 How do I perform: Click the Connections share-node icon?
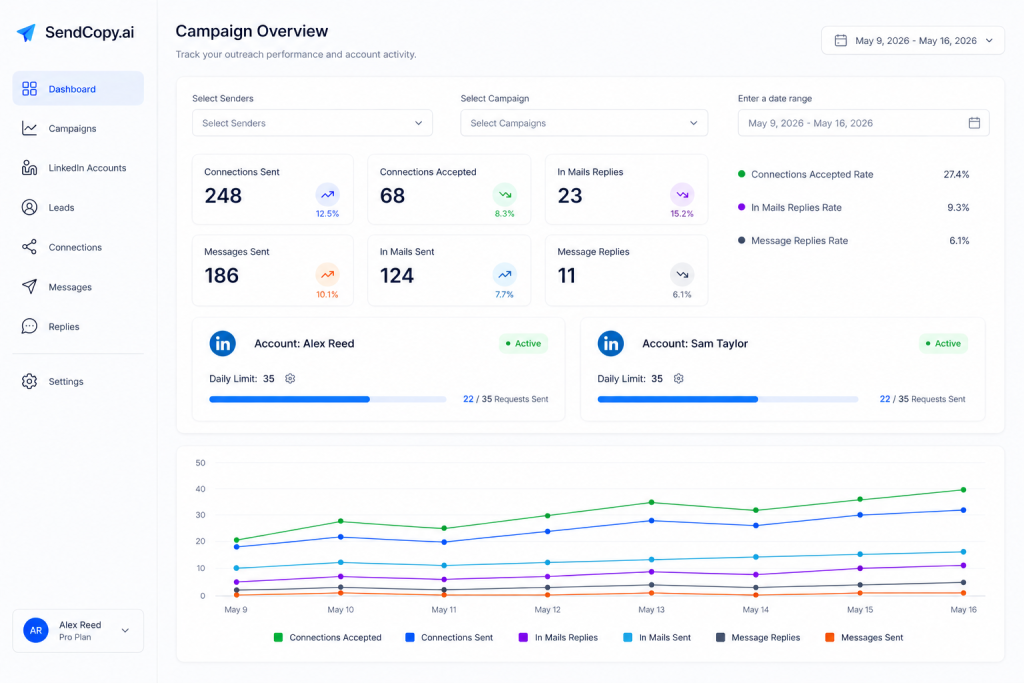[29, 247]
